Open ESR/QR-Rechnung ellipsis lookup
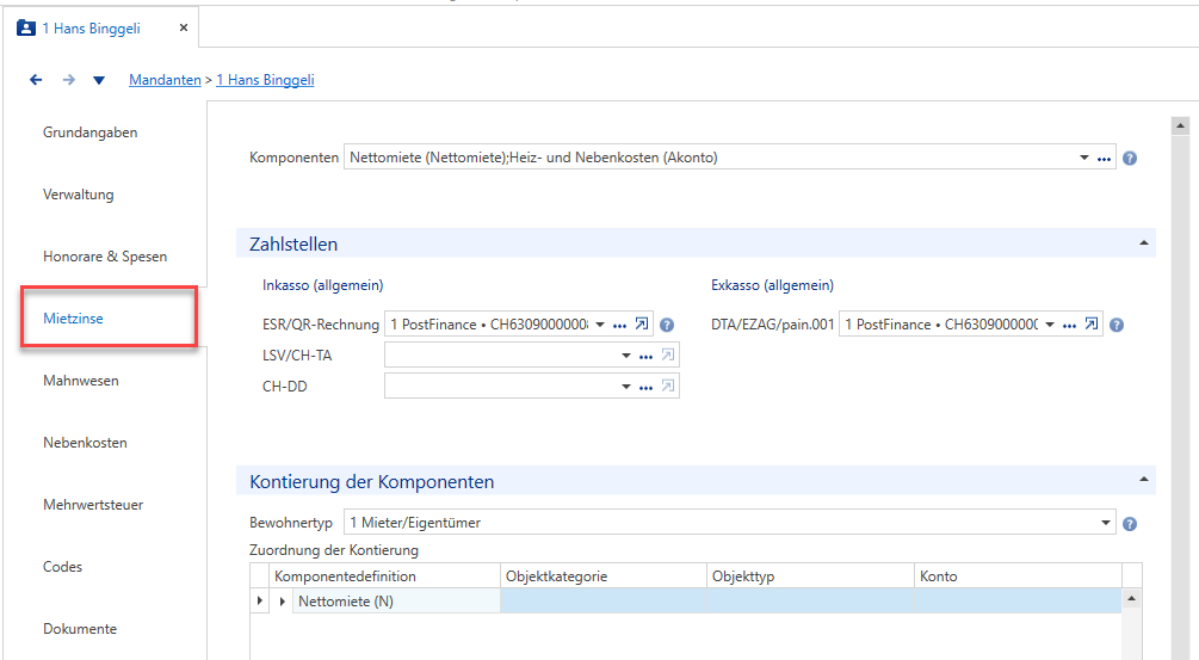Viewport: 1199px width, 660px height. (619, 325)
